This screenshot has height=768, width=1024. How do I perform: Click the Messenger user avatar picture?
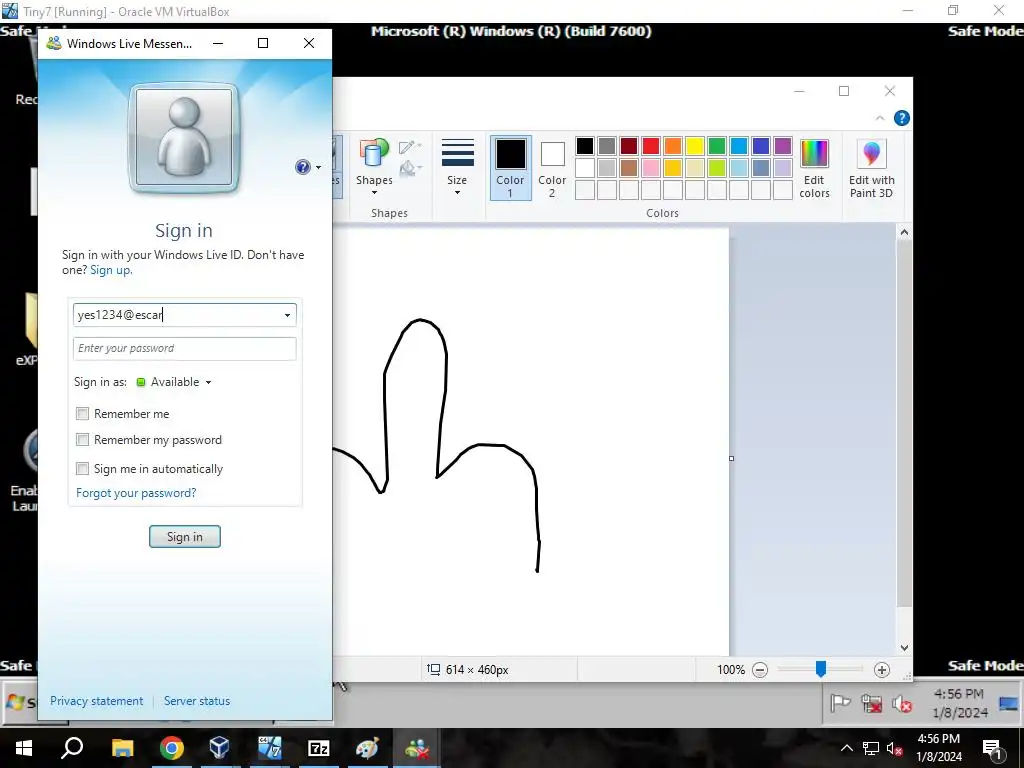(184, 138)
